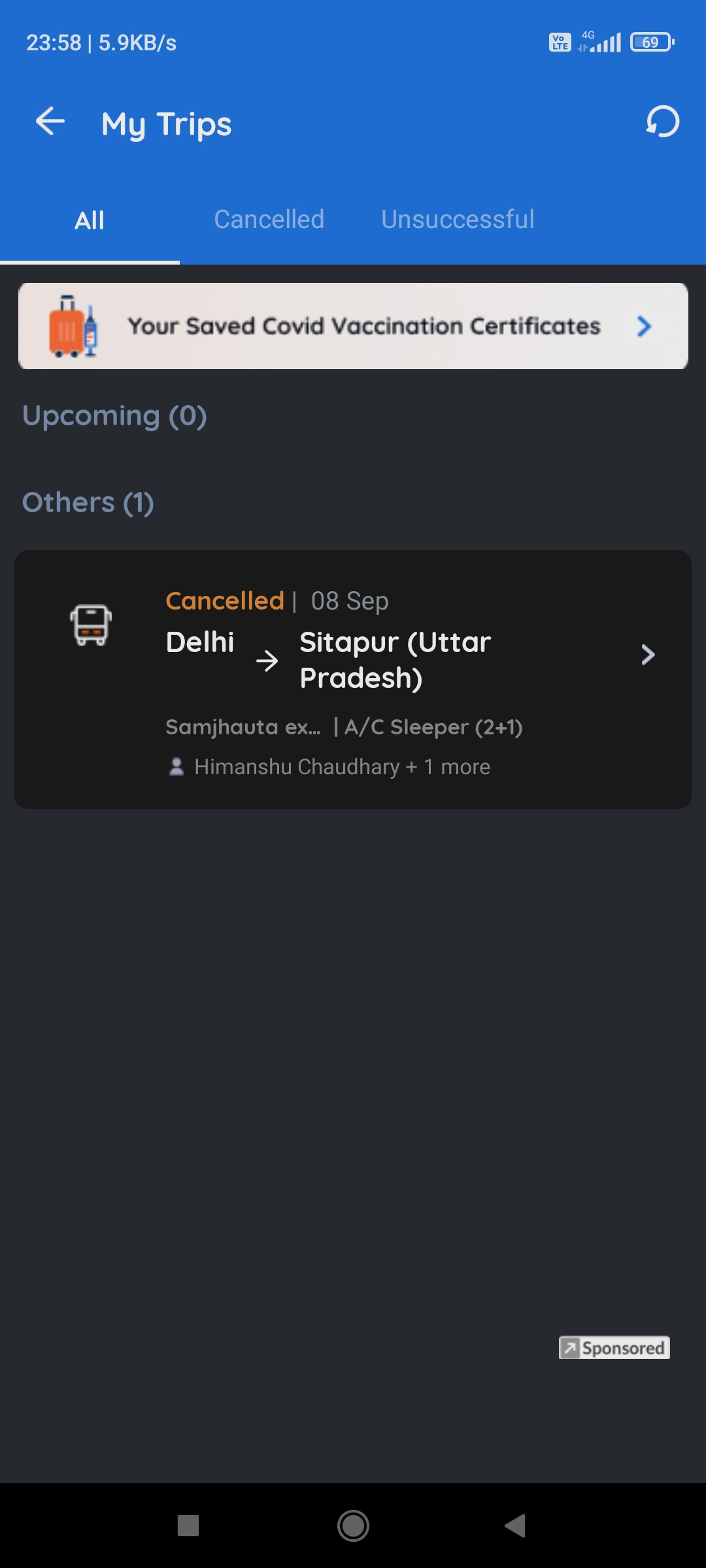
Task: Select the All tab
Action: pyautogui.click(x=90, y=220)
